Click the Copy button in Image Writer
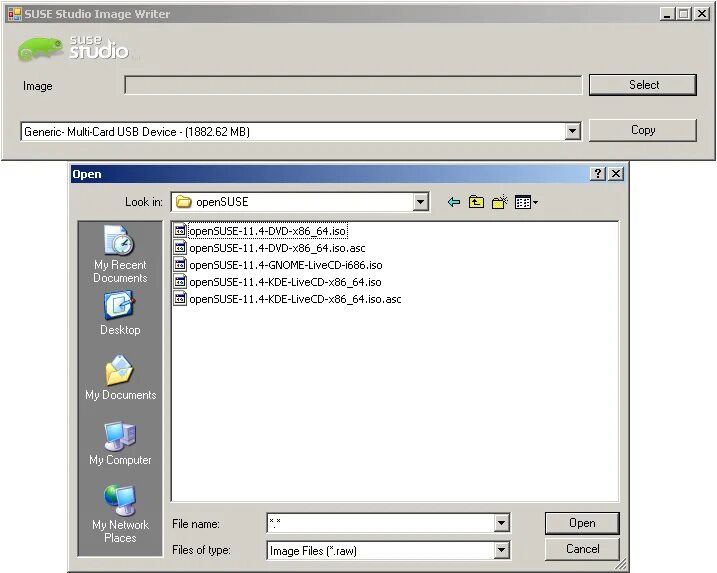717x573 pixels. (643, 130)
